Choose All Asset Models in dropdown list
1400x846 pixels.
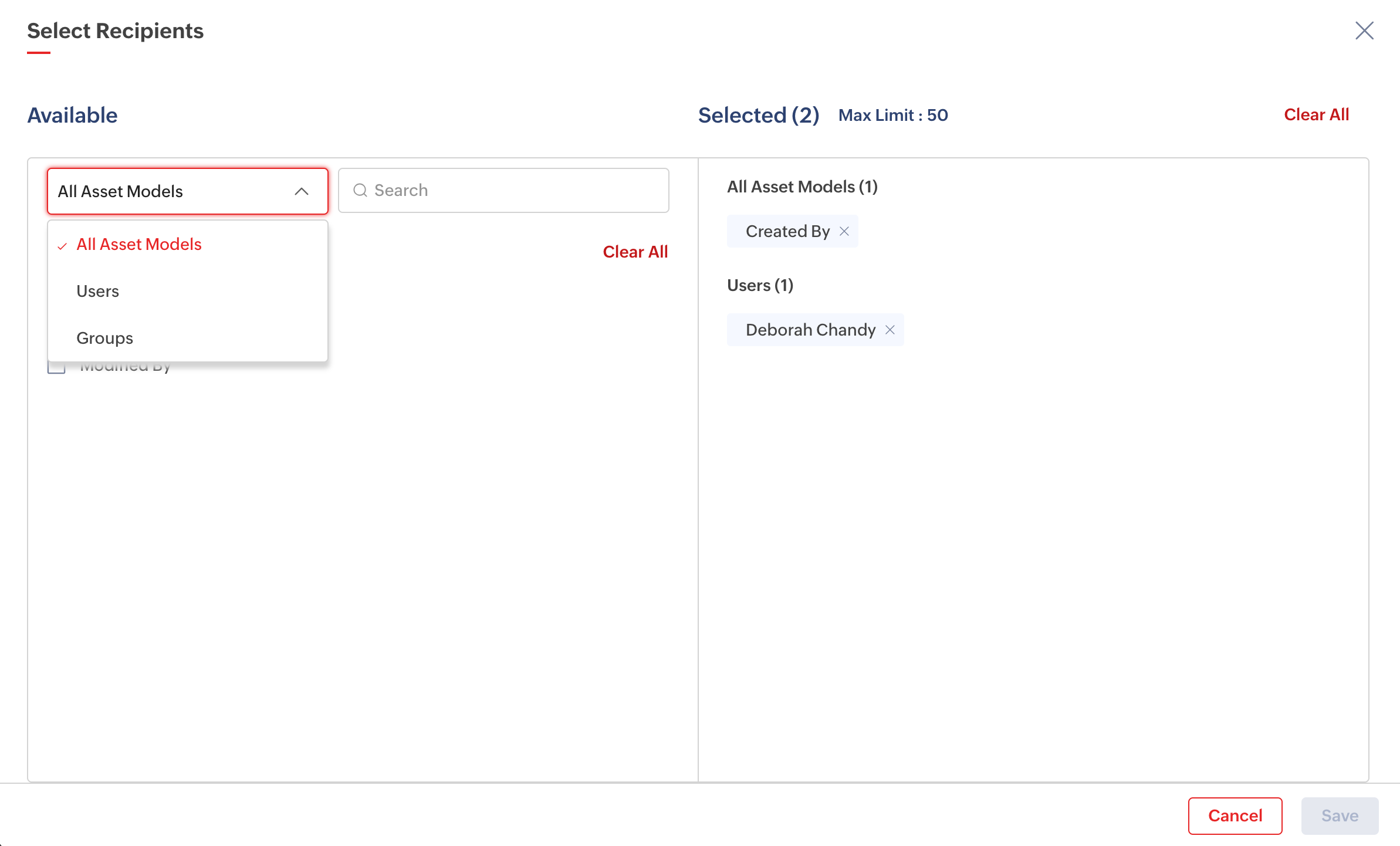(x=139, y=244)
